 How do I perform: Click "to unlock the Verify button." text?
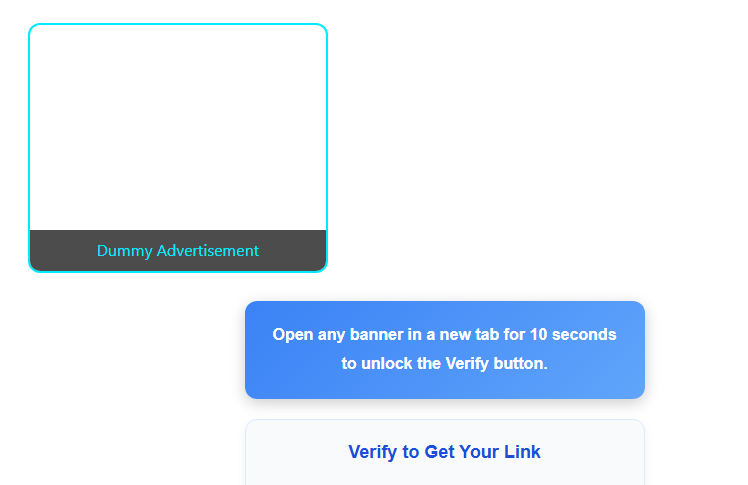coord(444,363)
